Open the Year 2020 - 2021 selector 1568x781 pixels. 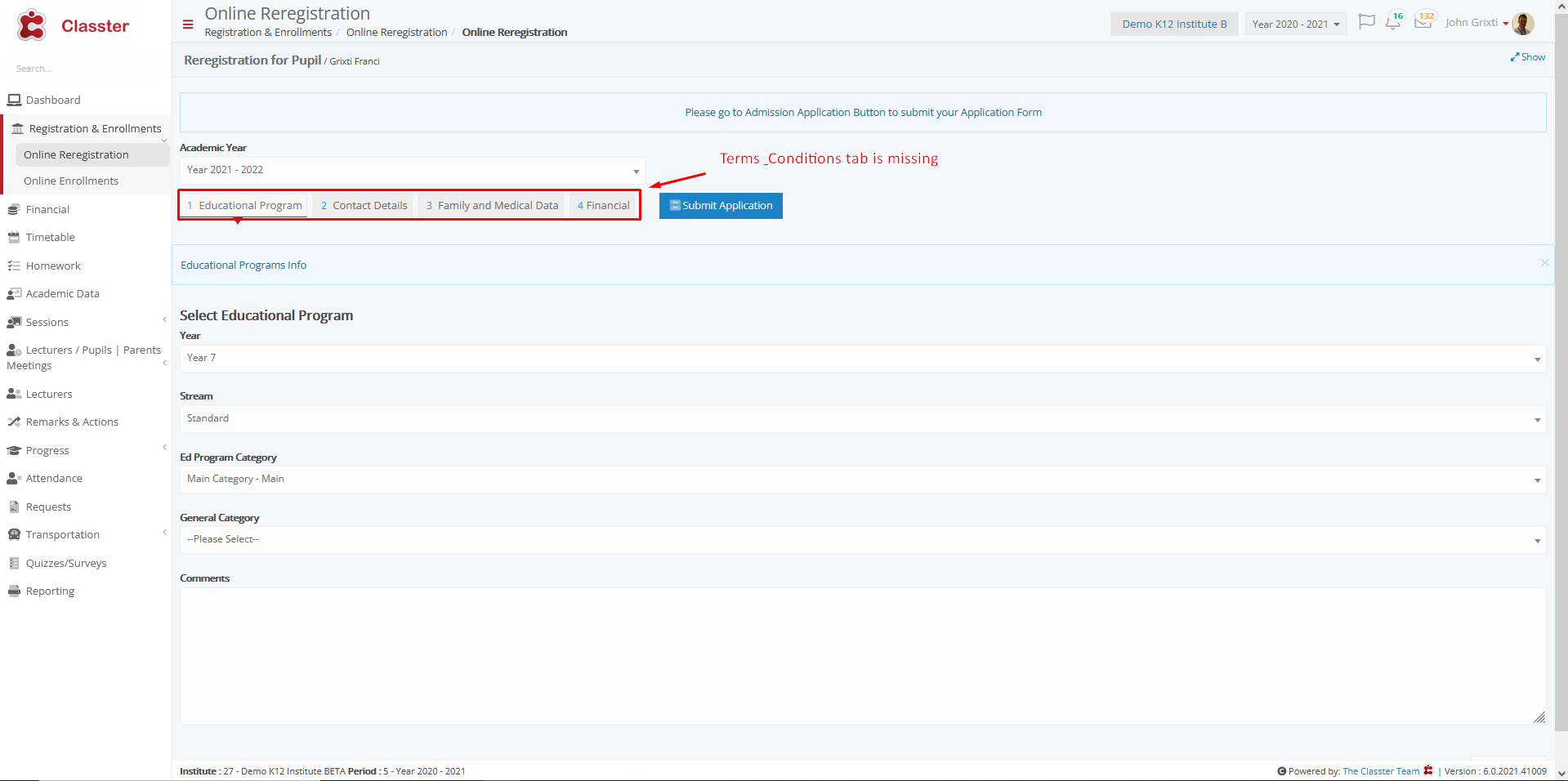pyautogui.click(x=1295, y=24)
